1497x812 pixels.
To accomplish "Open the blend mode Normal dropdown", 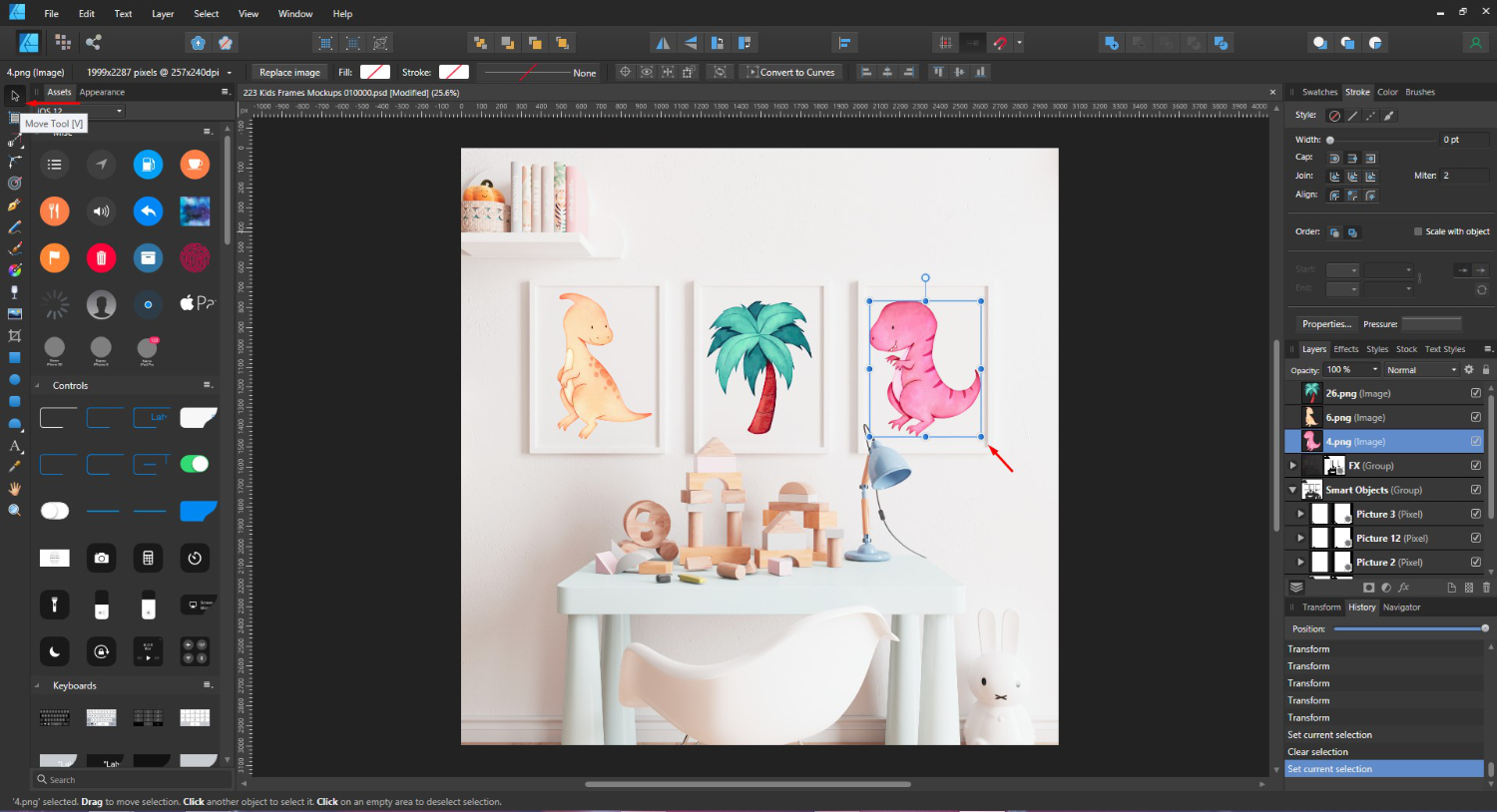I will pyautogui.click(x=1421, y=370).
